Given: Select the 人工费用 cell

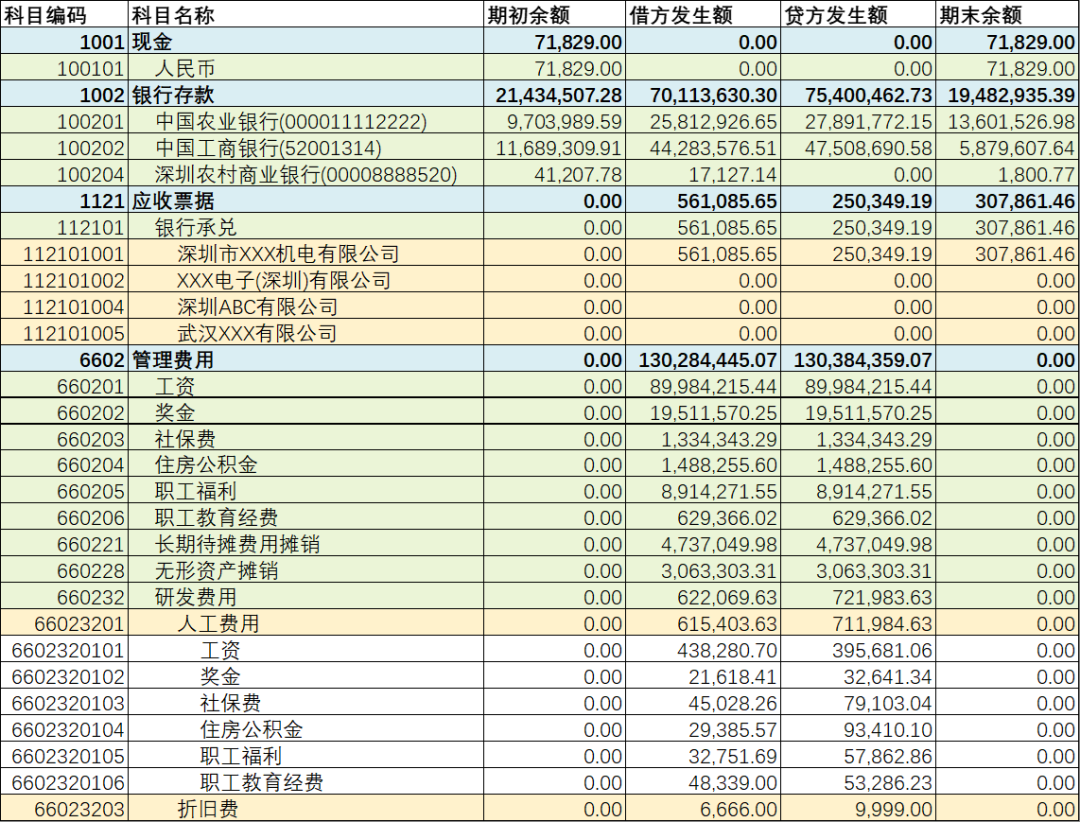Looking at the screenshot, I should [x=306, y=623].
